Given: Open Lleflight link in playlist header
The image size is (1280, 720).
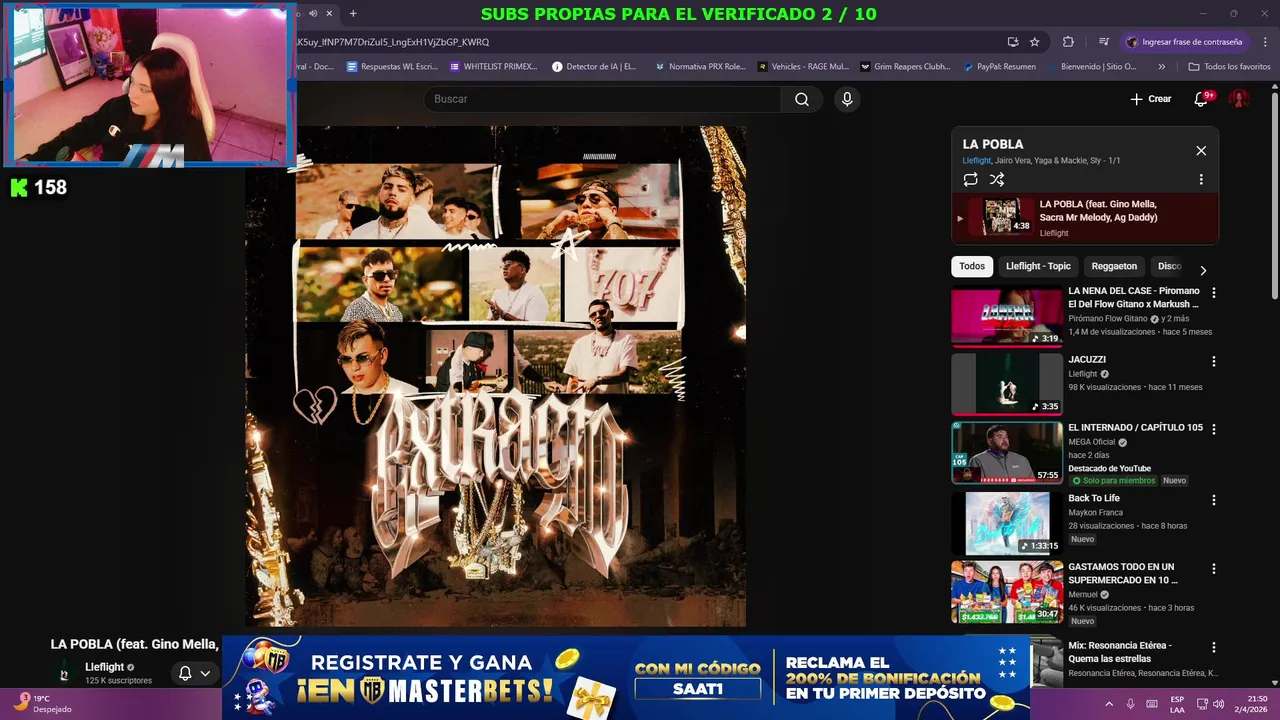Looking at the screenshot, I should pos(976,161).
